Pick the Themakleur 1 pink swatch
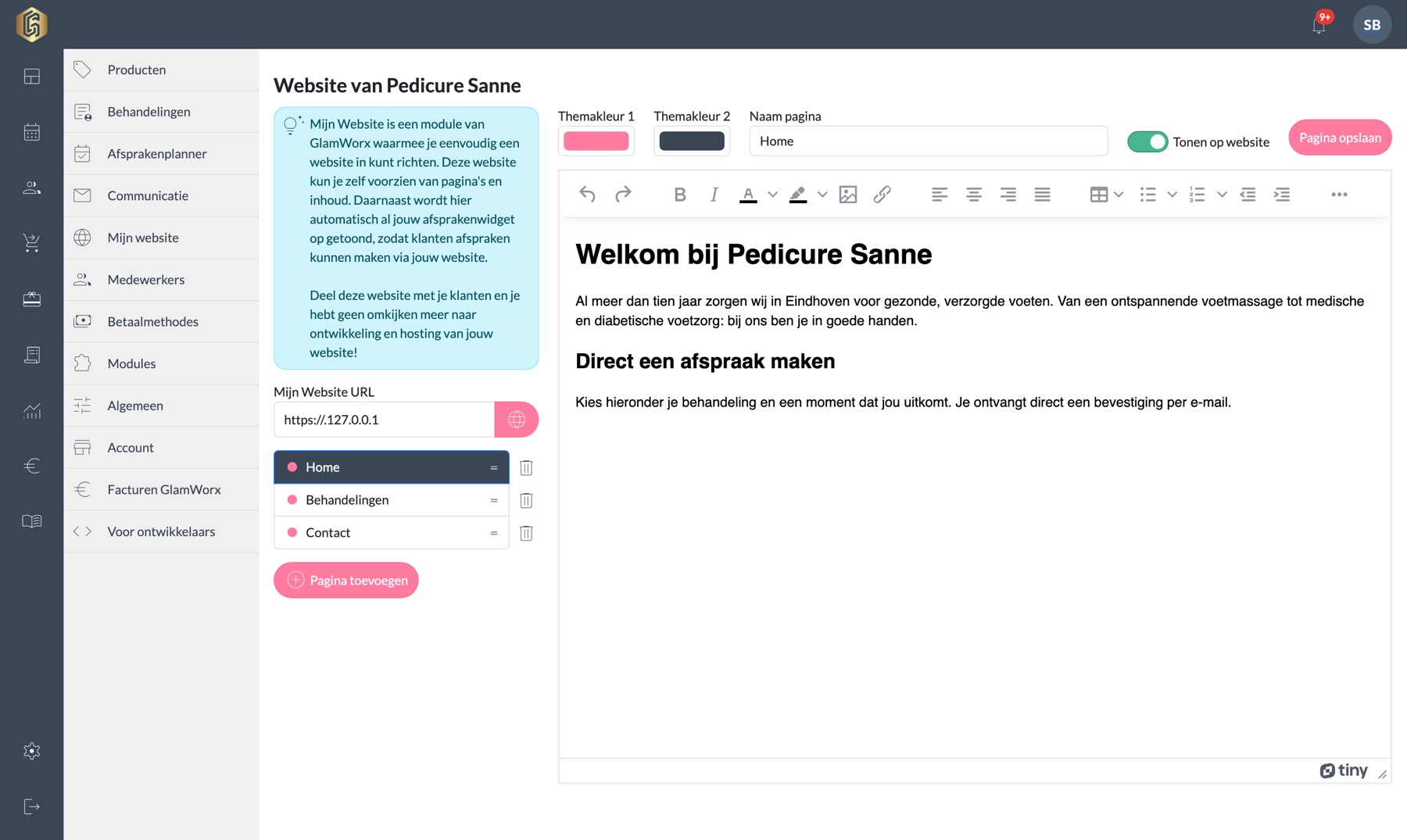 [x=596, y=141]
